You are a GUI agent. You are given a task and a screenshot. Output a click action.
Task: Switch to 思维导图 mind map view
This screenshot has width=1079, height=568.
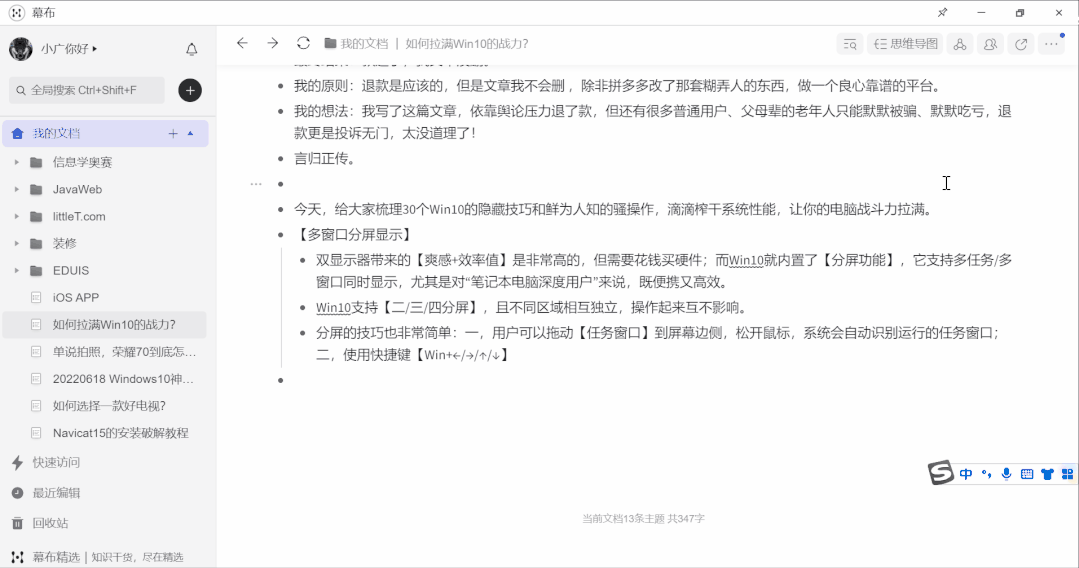click(906, 44)
